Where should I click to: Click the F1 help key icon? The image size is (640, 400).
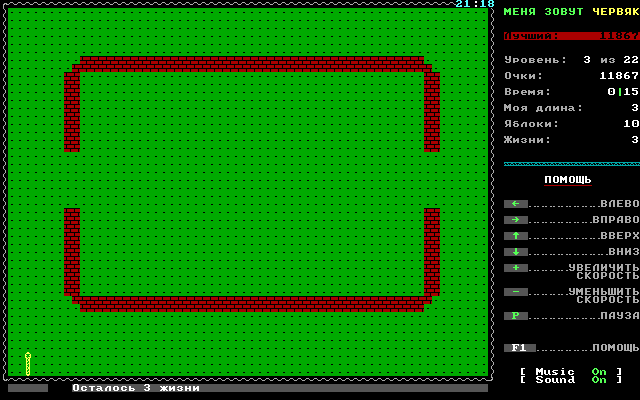[x=520, y=348]
